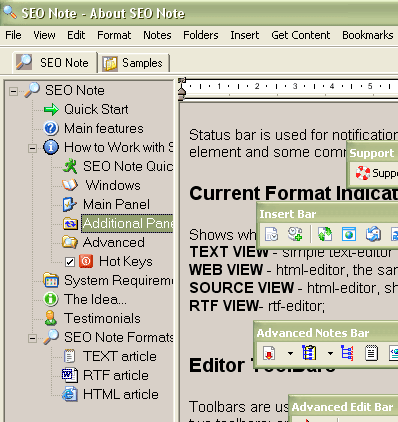This screenshot has height=422, width=398.
Task: Click the Support lifebuoy button
Action: (376, 173)
